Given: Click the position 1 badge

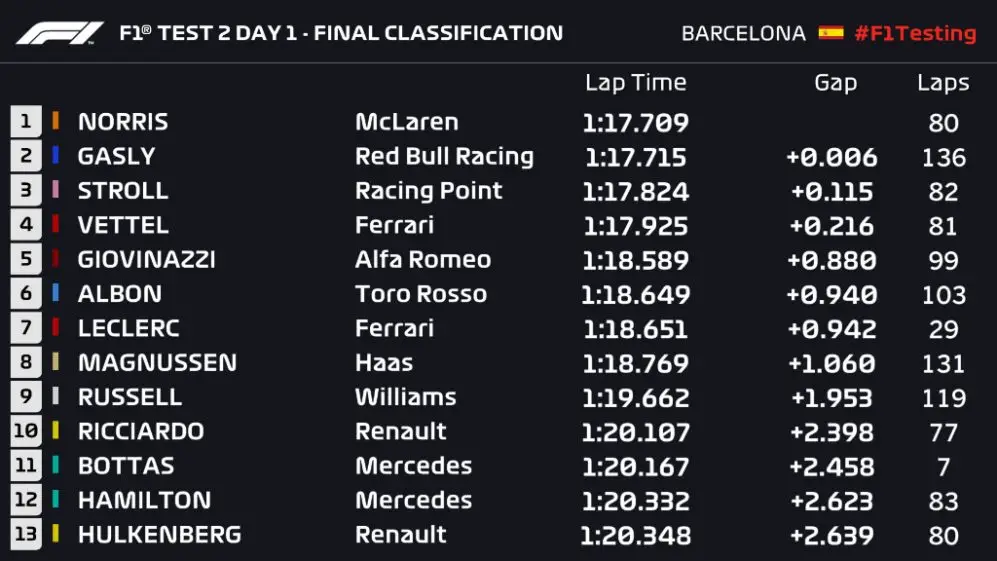Looking at the screenshot, I should pos(26,122).
